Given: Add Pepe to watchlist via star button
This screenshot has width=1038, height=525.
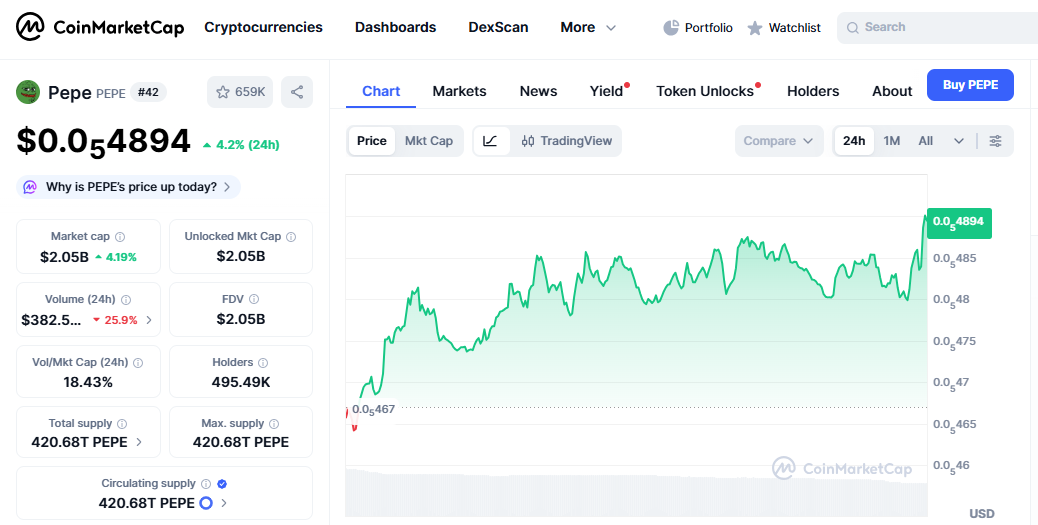Looking at the screenshot, I should [x=239, y=92].
